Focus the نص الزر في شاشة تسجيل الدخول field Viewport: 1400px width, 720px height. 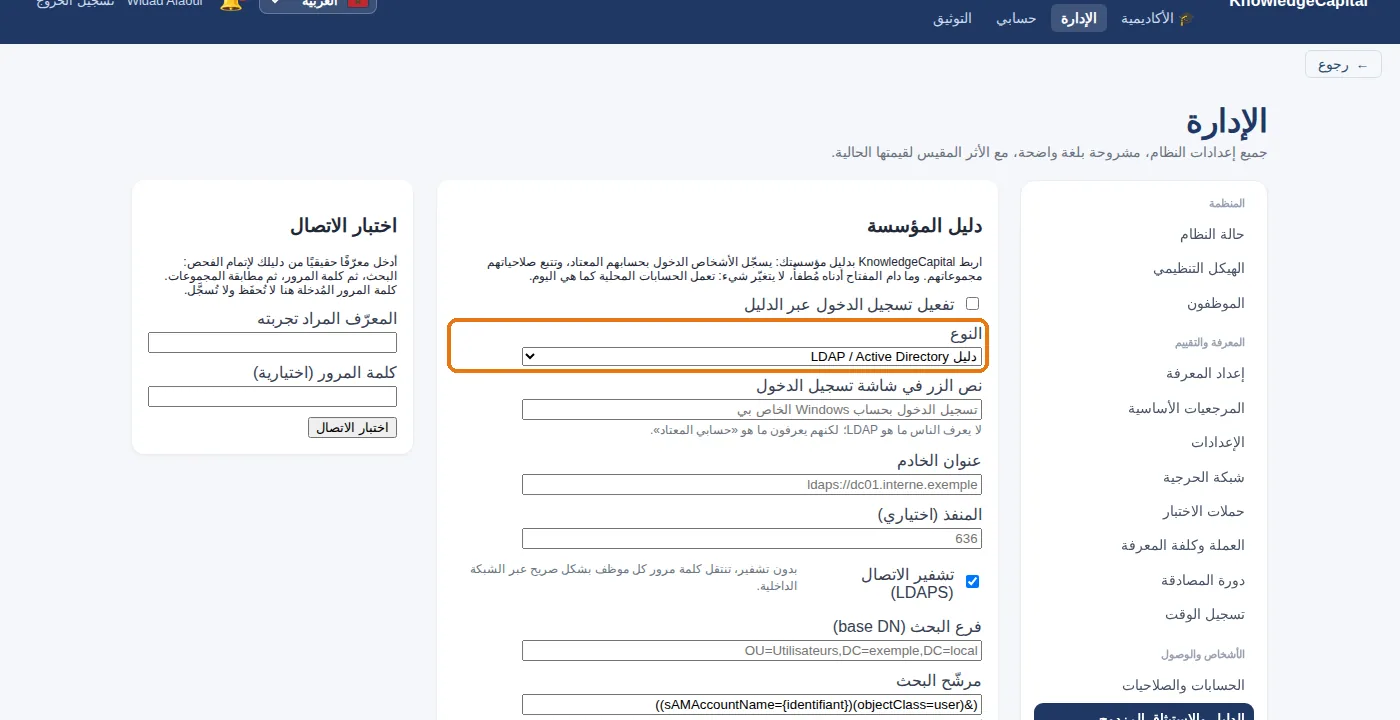click(752, 409)
